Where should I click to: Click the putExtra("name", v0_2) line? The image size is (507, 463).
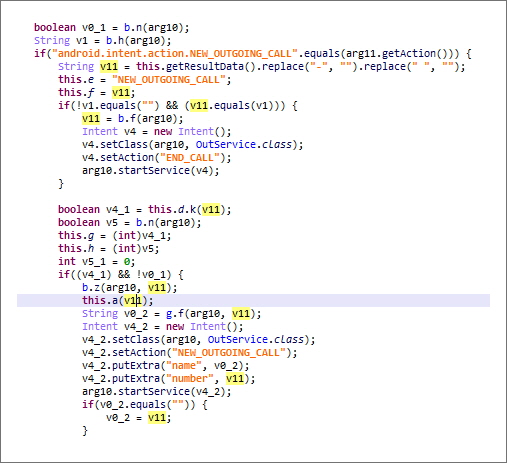(x=166, y=365)
